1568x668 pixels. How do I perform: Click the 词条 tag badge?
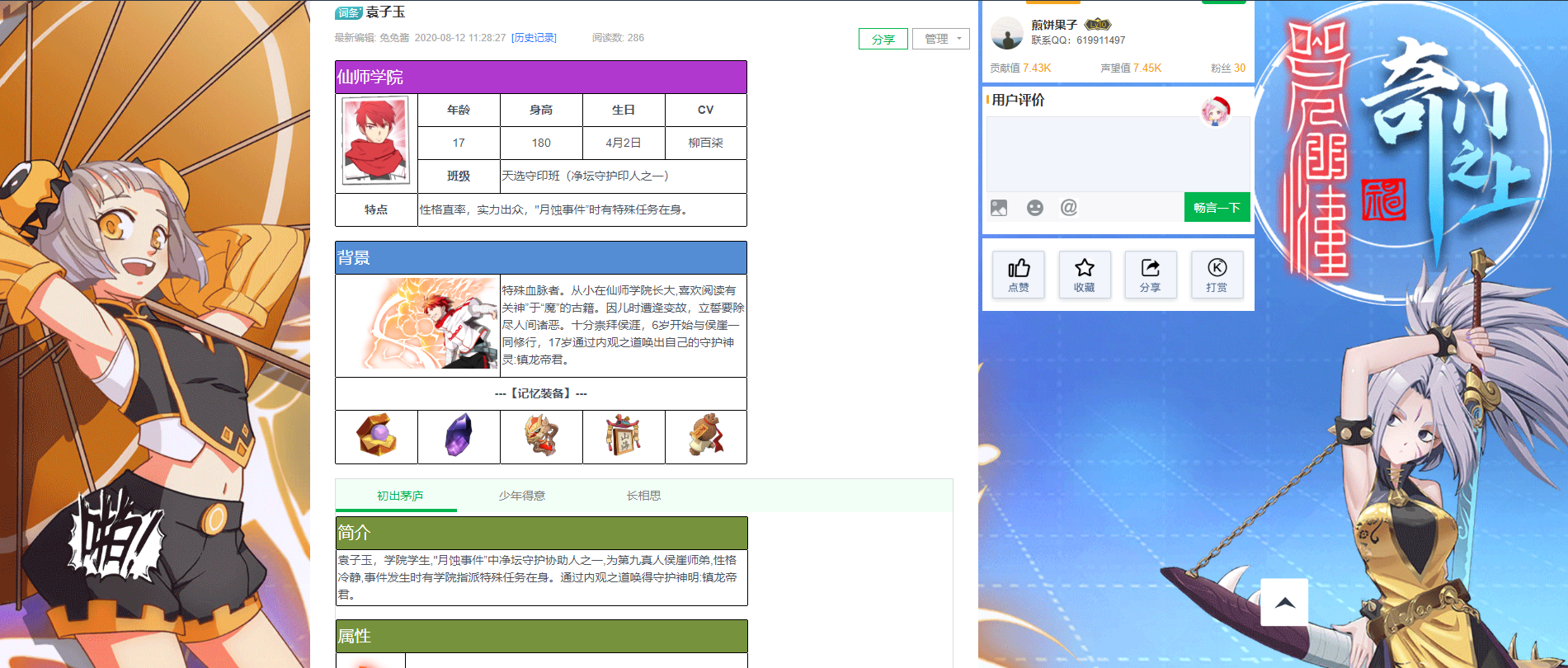tap(349, 13)
